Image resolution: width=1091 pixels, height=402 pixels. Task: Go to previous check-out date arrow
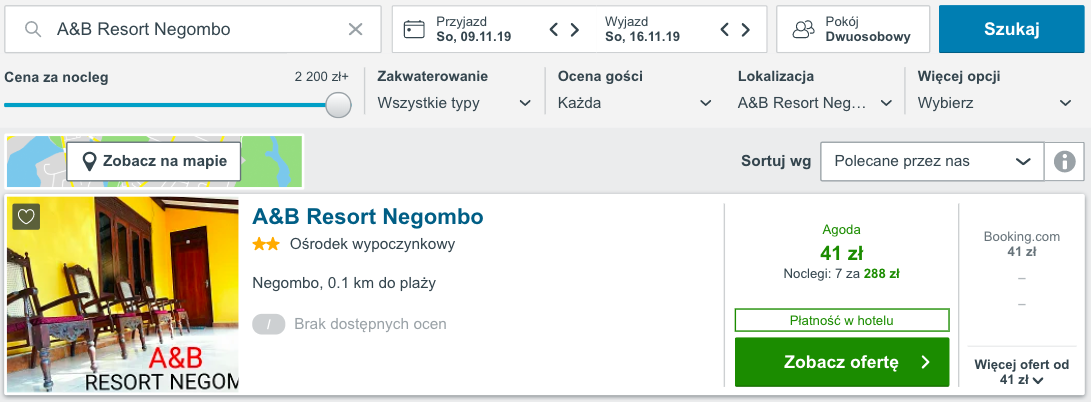(x=726, y=29)
